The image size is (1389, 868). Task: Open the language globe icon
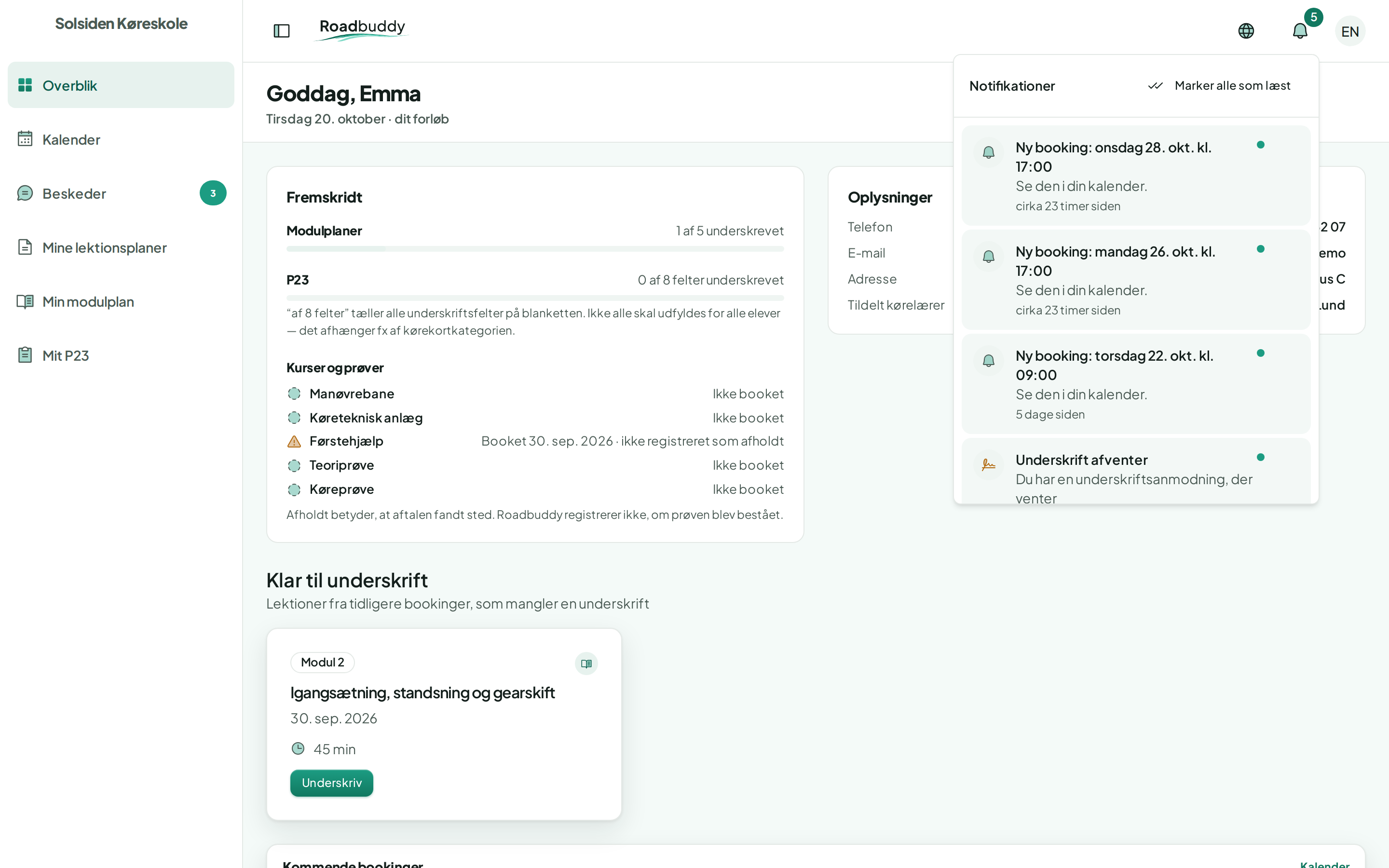pos(1245,31)
